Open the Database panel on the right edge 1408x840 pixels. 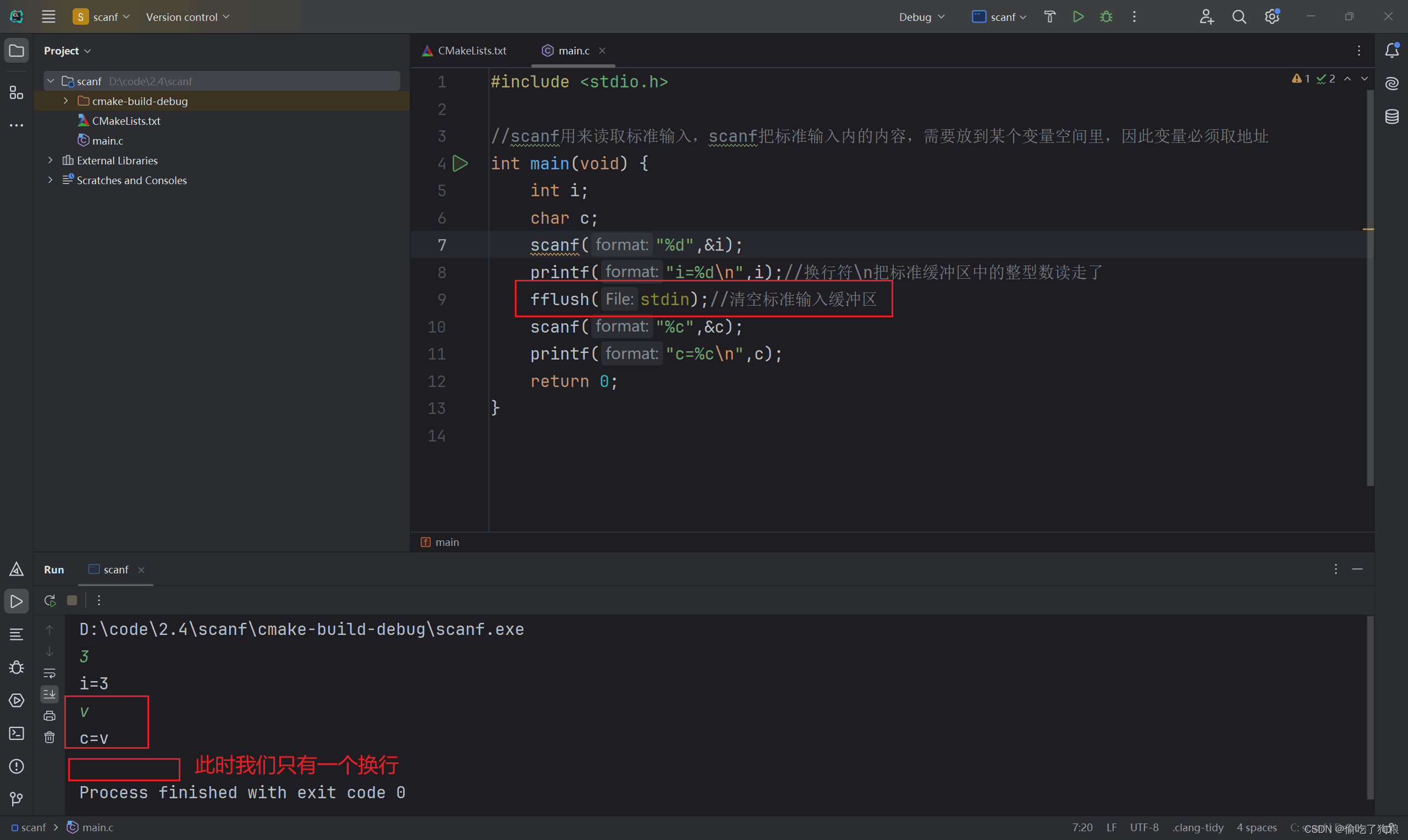1393,117
